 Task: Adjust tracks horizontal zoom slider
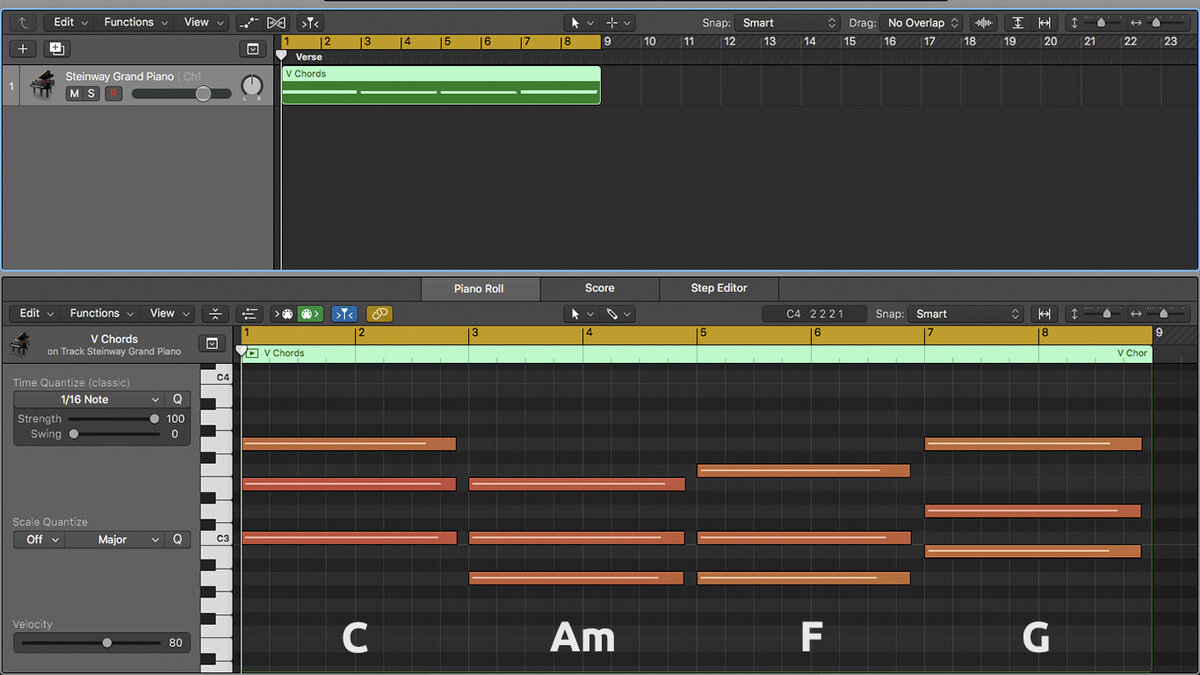tap(1156, 22)
